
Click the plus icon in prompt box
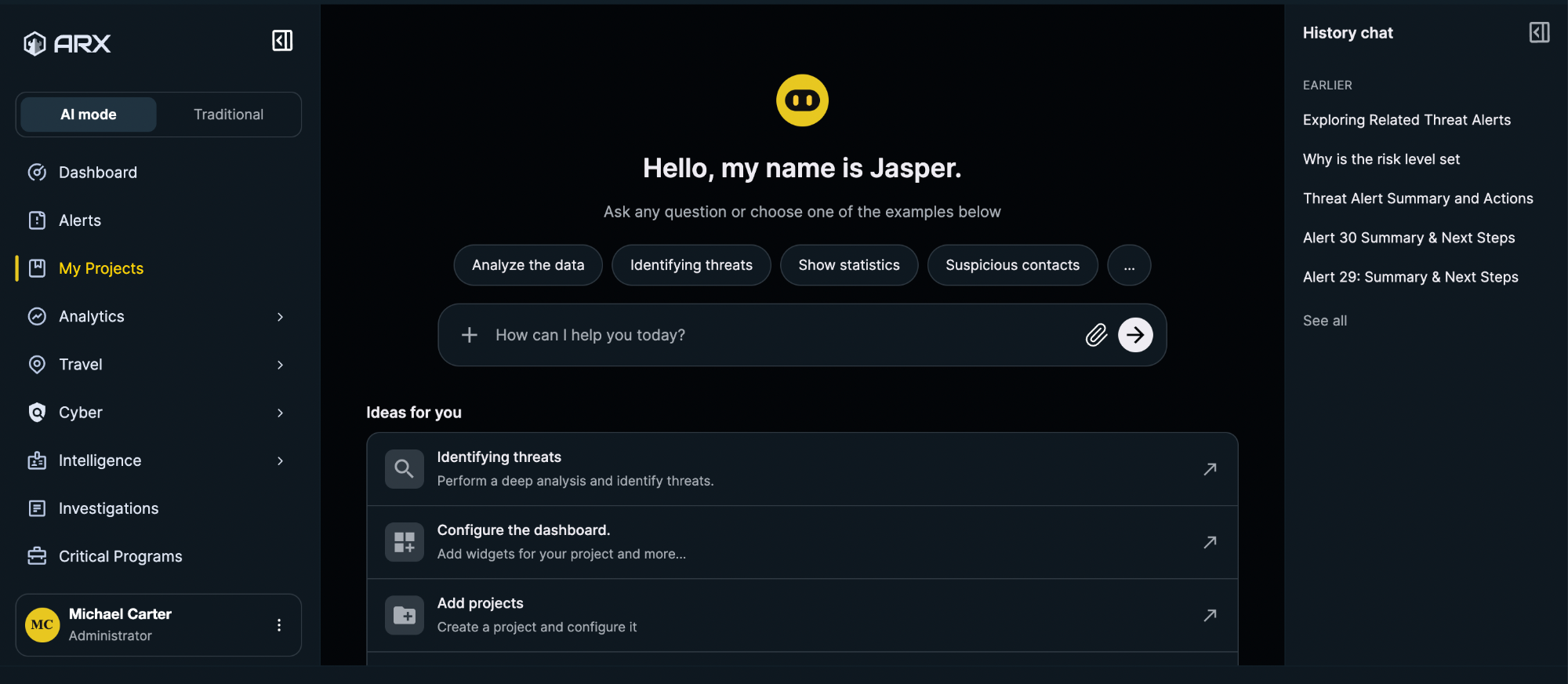pyautogui.click(x=470, y=335)
